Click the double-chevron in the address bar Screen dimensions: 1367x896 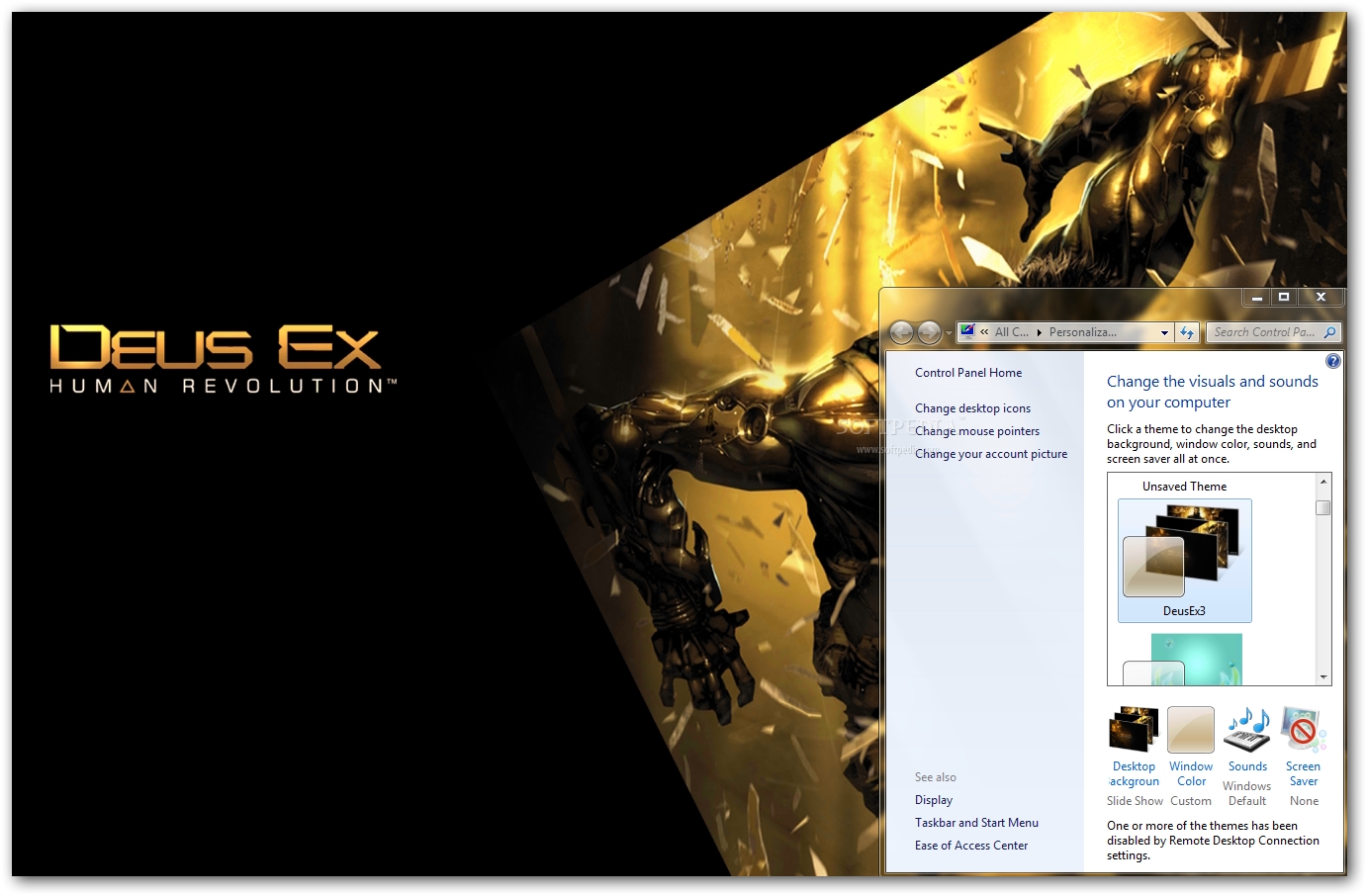point(984,332)
